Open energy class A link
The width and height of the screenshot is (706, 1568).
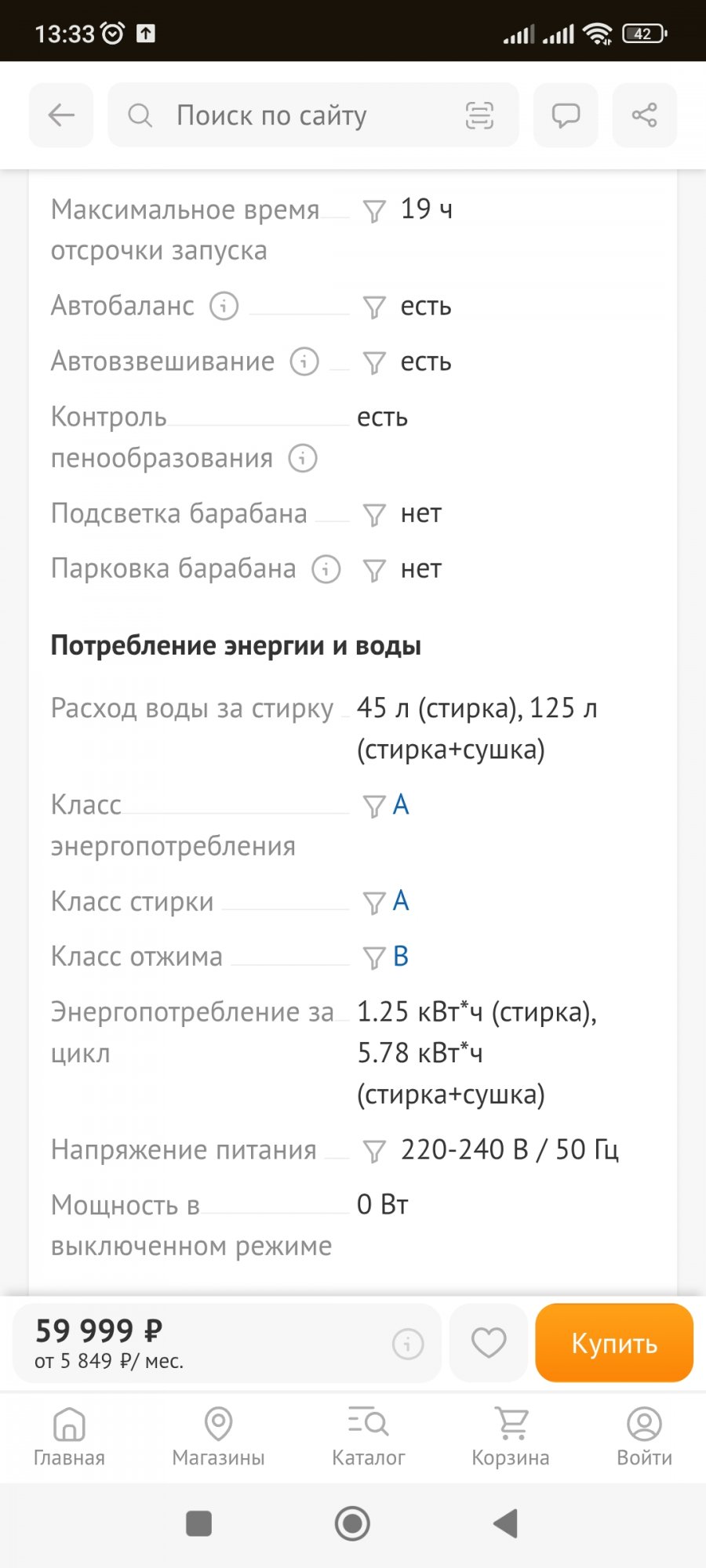click(x=401, y=805)
